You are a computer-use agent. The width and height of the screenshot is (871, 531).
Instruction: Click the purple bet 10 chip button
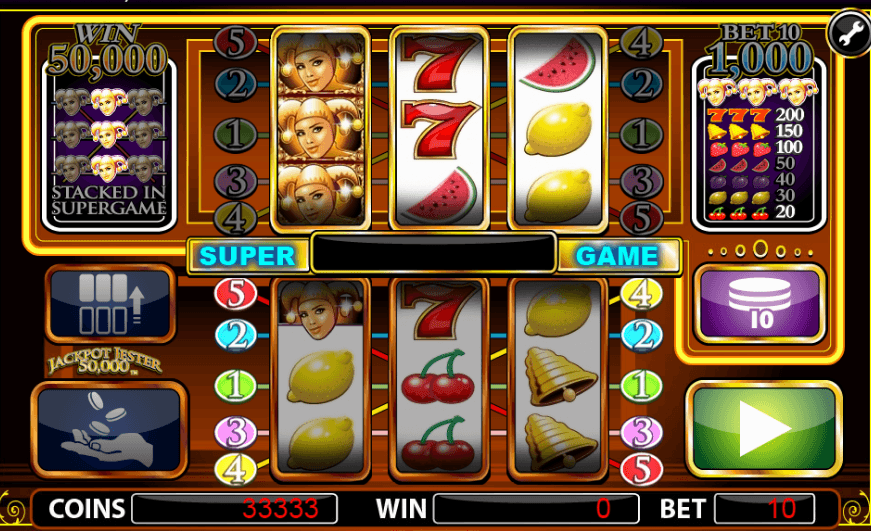[760, 303]
